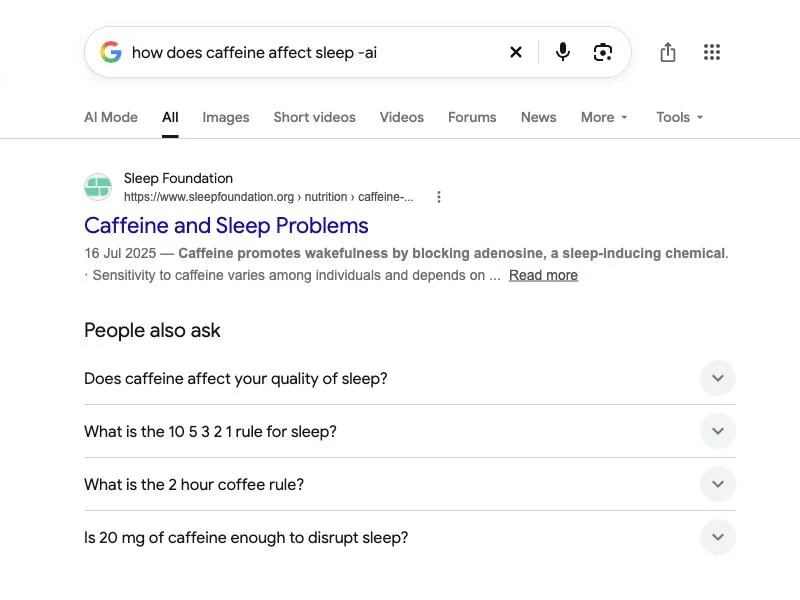Click question 'Does caffeine affect your quality of sleep?'
Viewport: 800px width, 600px height.
236,379
